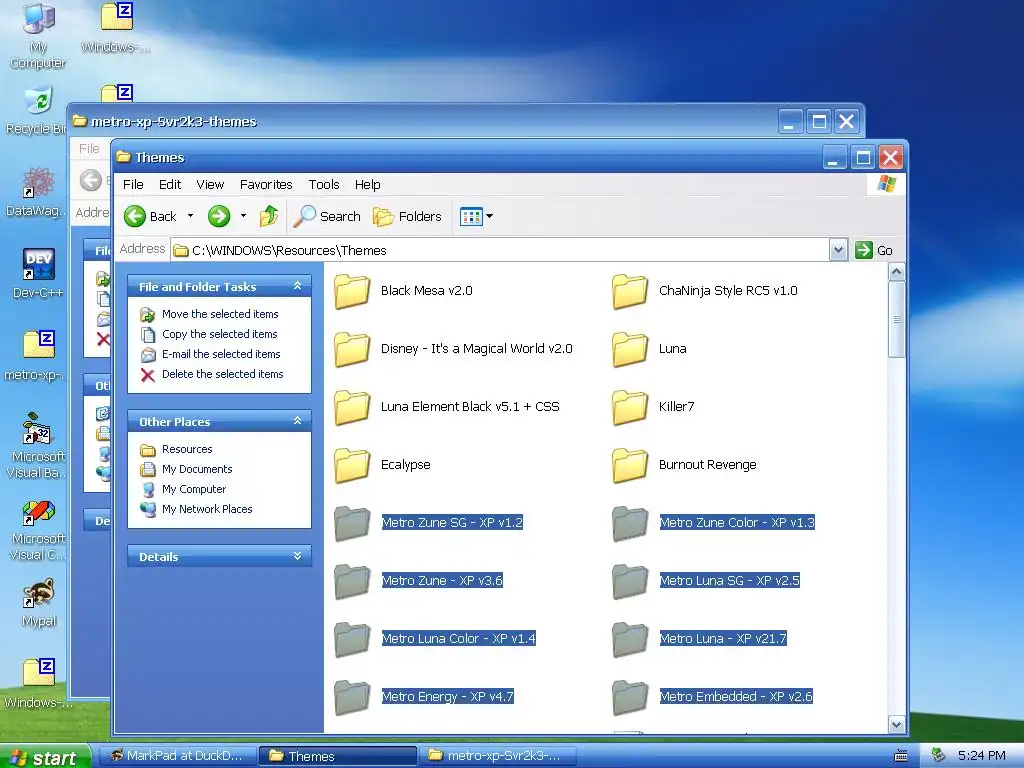
Task: Select Metro Zune - XP v3.6 folder
Action: click(419, 581)
